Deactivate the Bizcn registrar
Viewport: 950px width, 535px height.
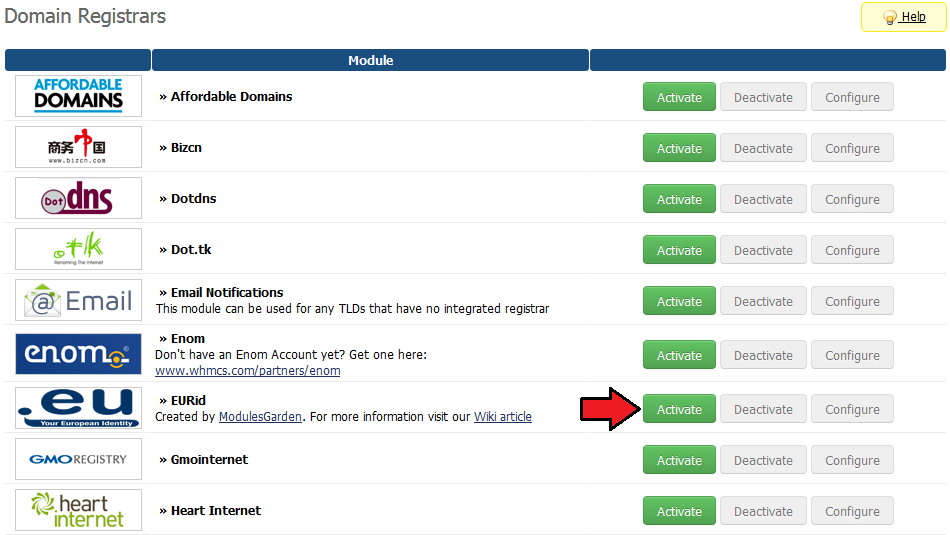[763, 148]
